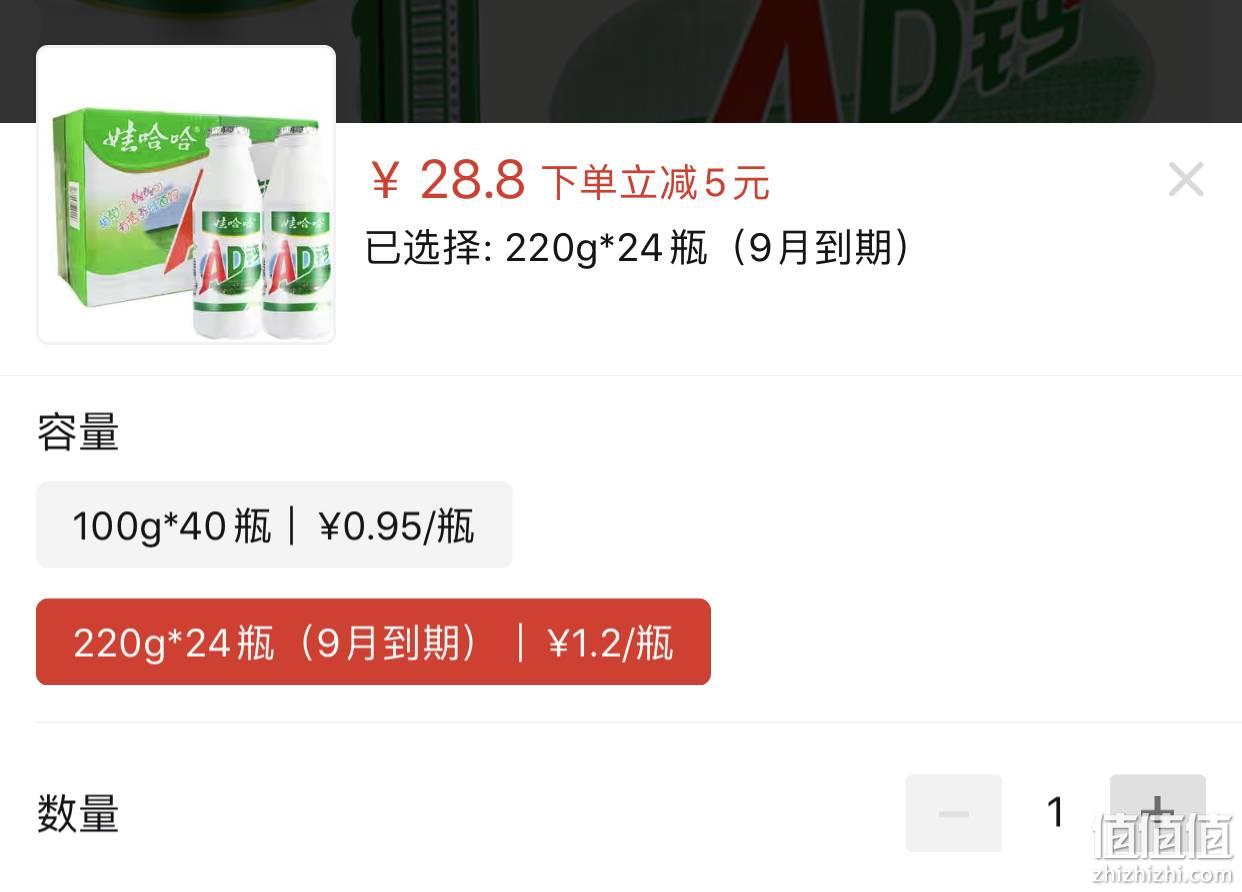Screen dimensions: 1242x892
Task: Increase quantity with the plus button
Action: pos(1157,813)
